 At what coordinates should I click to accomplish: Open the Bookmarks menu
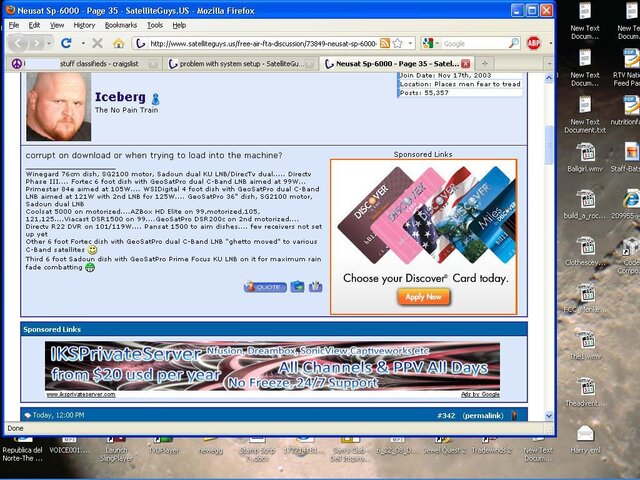[121, 25]
